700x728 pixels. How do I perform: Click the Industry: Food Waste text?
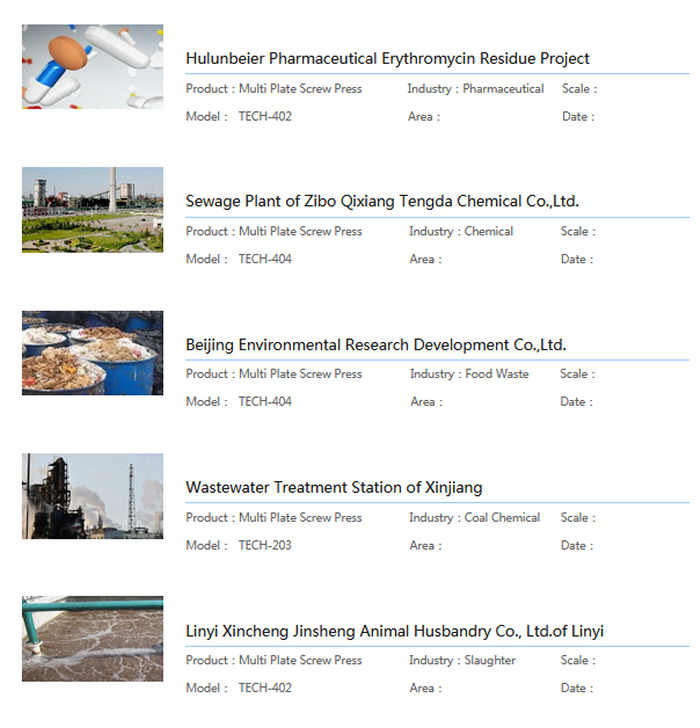click(x=469, y=374)
